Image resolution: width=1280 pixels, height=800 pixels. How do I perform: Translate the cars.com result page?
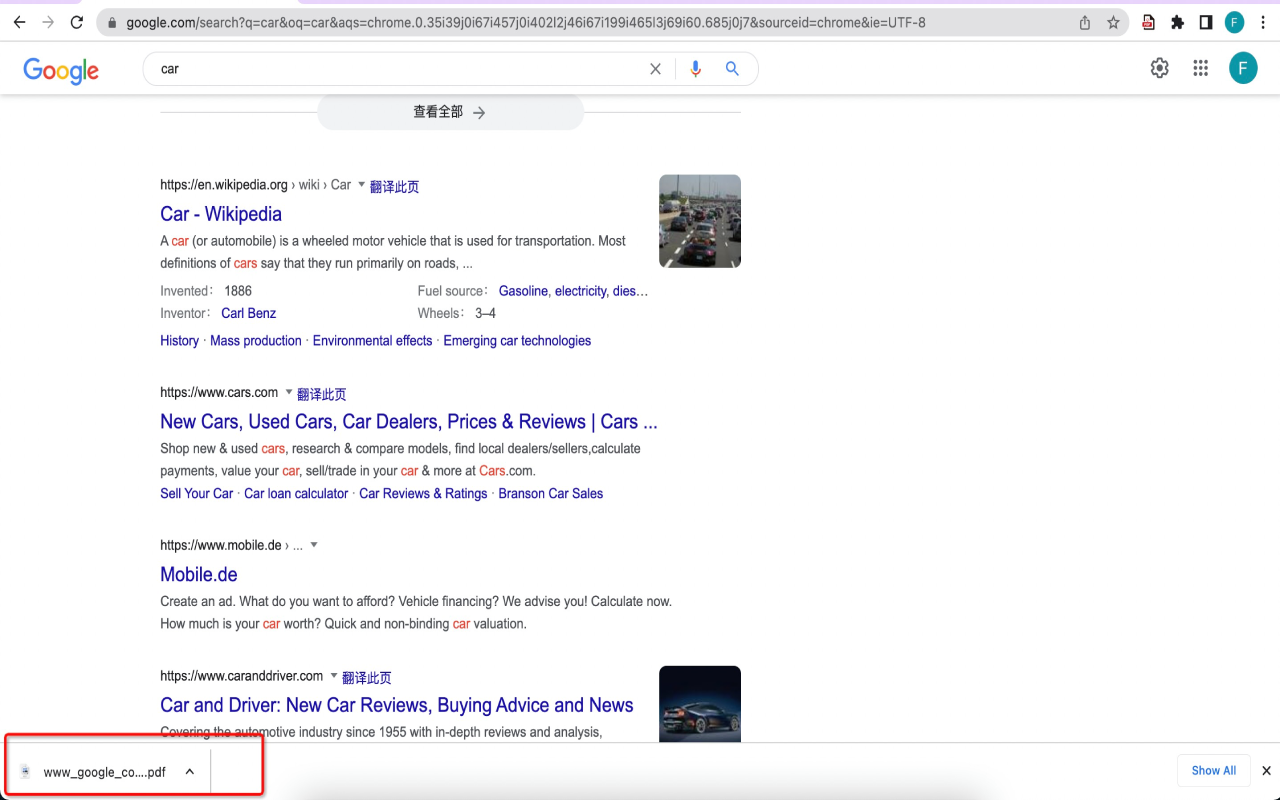pyautogui.click(x=321, y=394)
